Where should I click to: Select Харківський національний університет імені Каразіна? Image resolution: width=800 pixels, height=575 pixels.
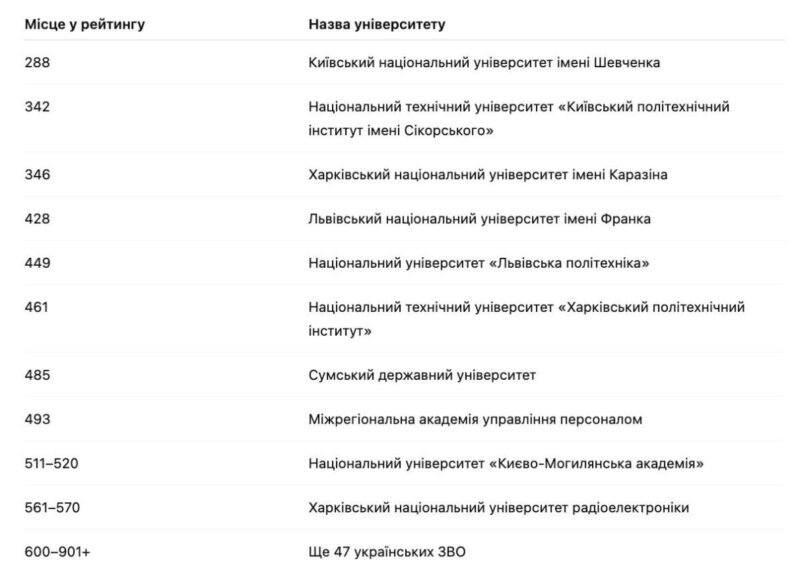[488, 174]
